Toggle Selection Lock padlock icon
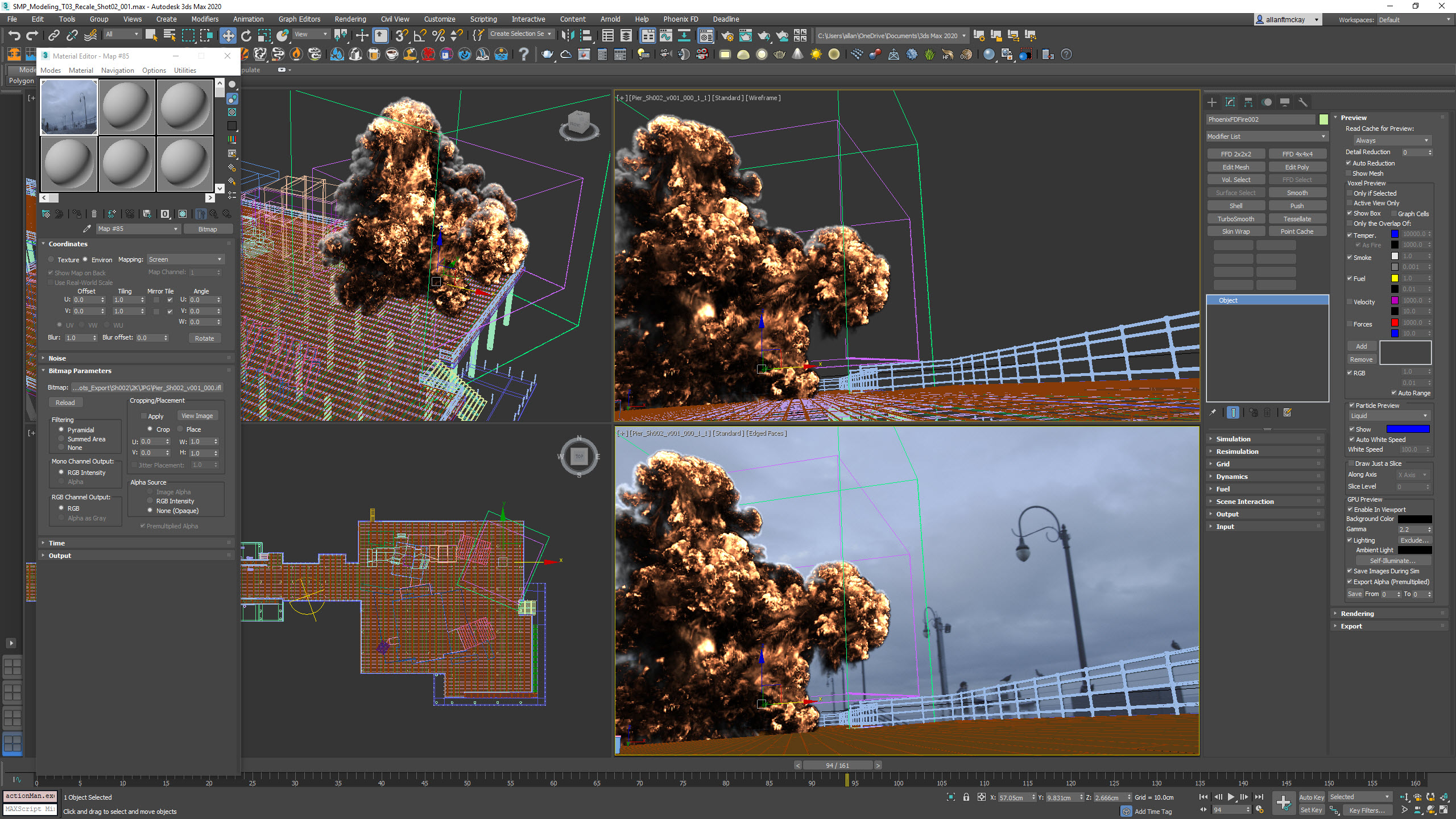1456x819 pixels. click(966, 797)
